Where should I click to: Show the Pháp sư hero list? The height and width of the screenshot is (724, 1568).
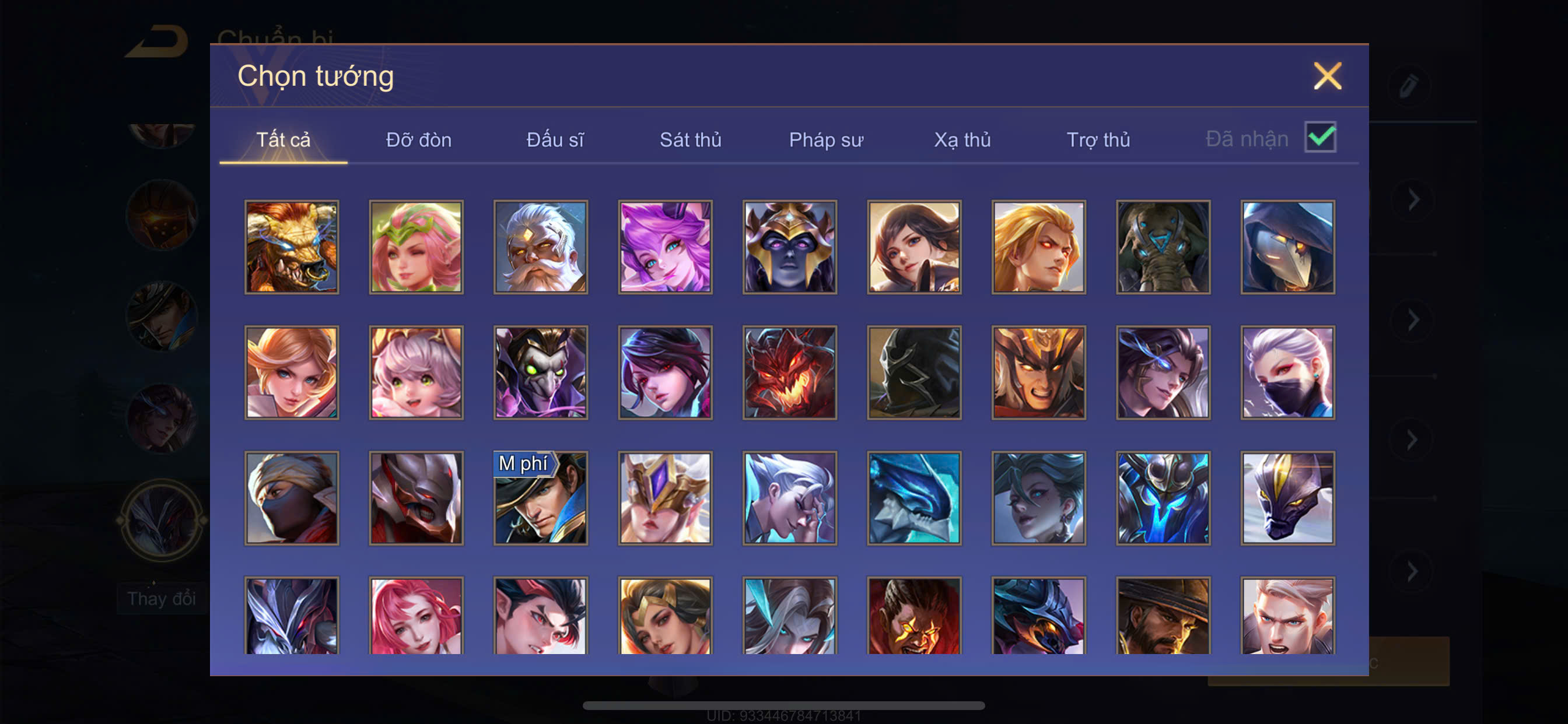point(826,139)
